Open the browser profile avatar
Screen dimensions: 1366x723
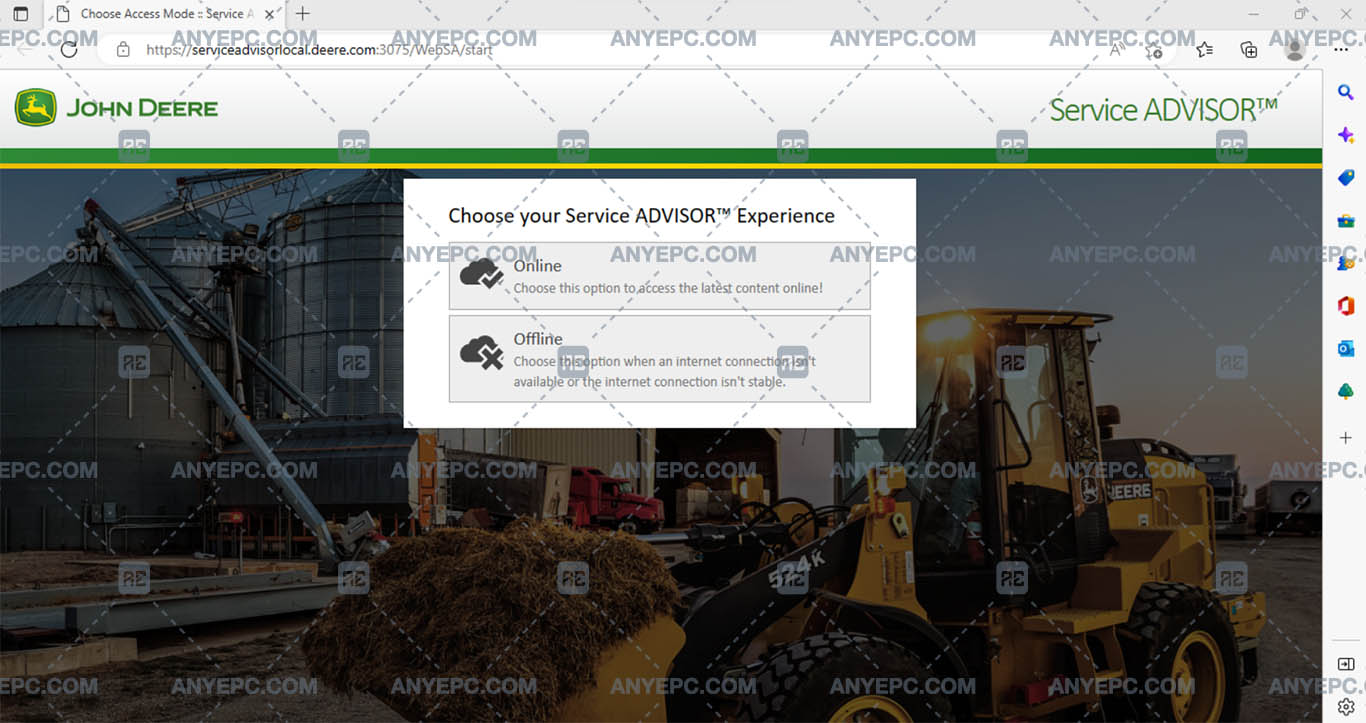(1295, 49)
